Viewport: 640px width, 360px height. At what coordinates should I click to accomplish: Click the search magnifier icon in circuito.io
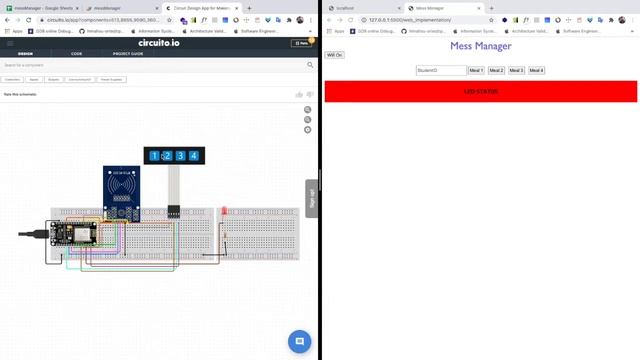310,65
